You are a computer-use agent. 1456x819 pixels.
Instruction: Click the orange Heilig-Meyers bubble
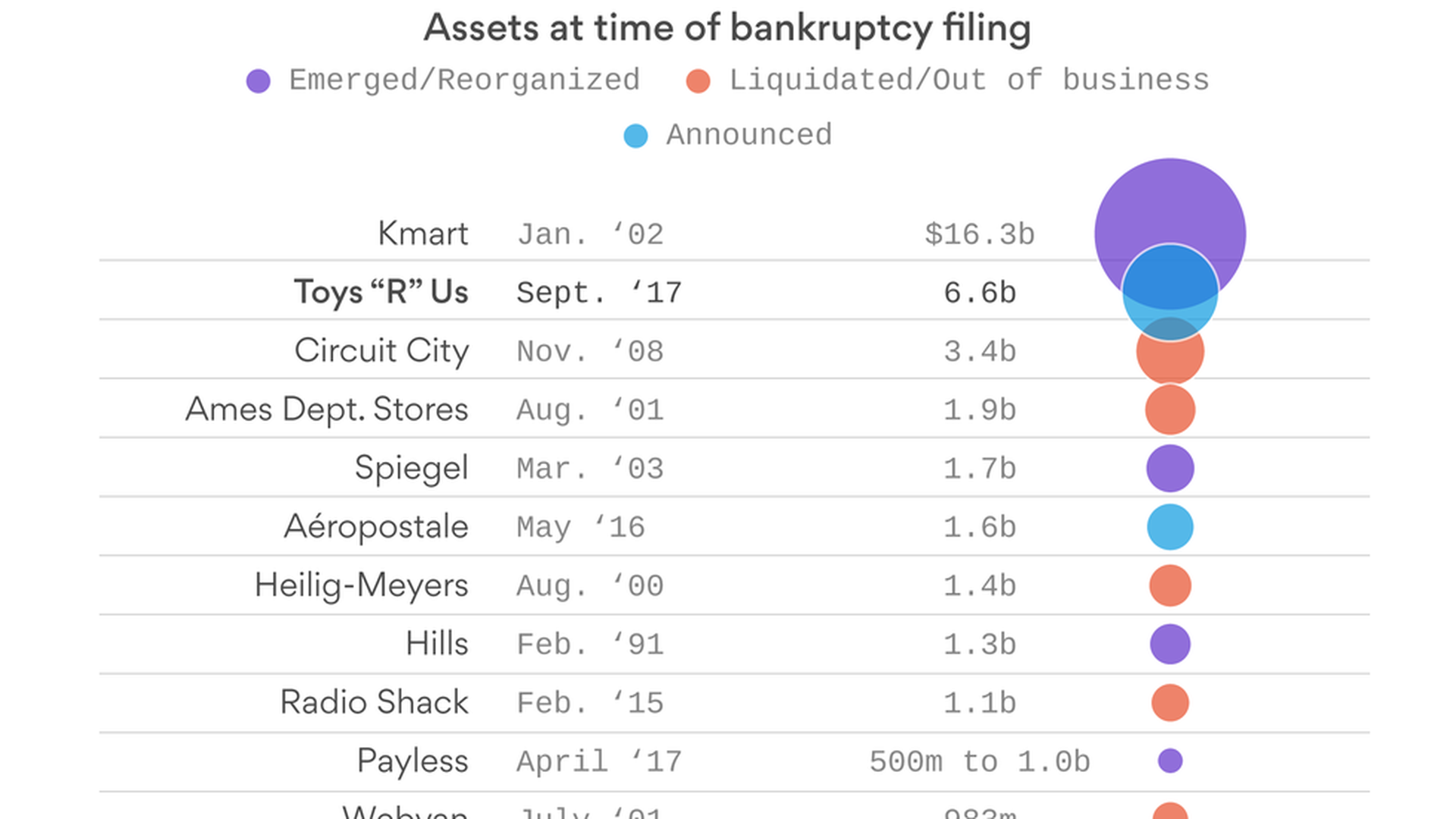[1169, 585]
